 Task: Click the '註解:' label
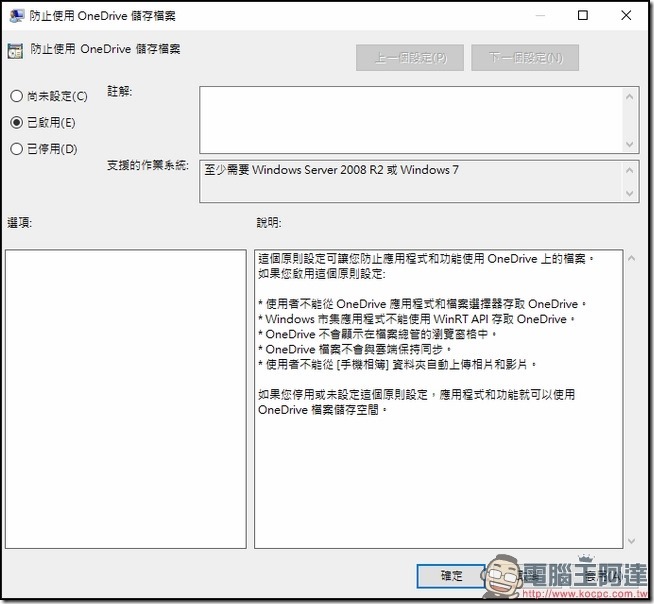[x=120, y=91]
